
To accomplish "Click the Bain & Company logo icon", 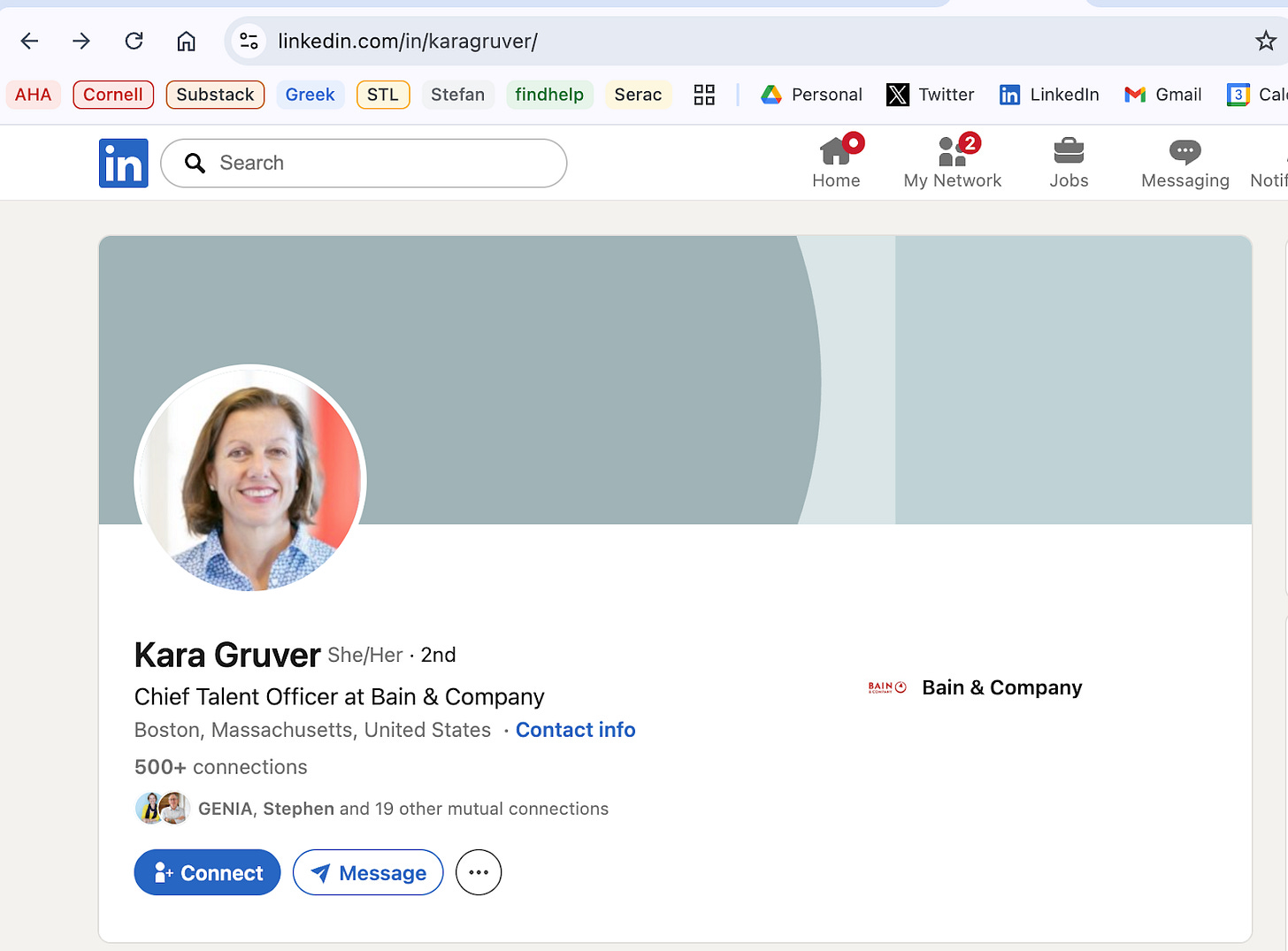I will [887, 687].
